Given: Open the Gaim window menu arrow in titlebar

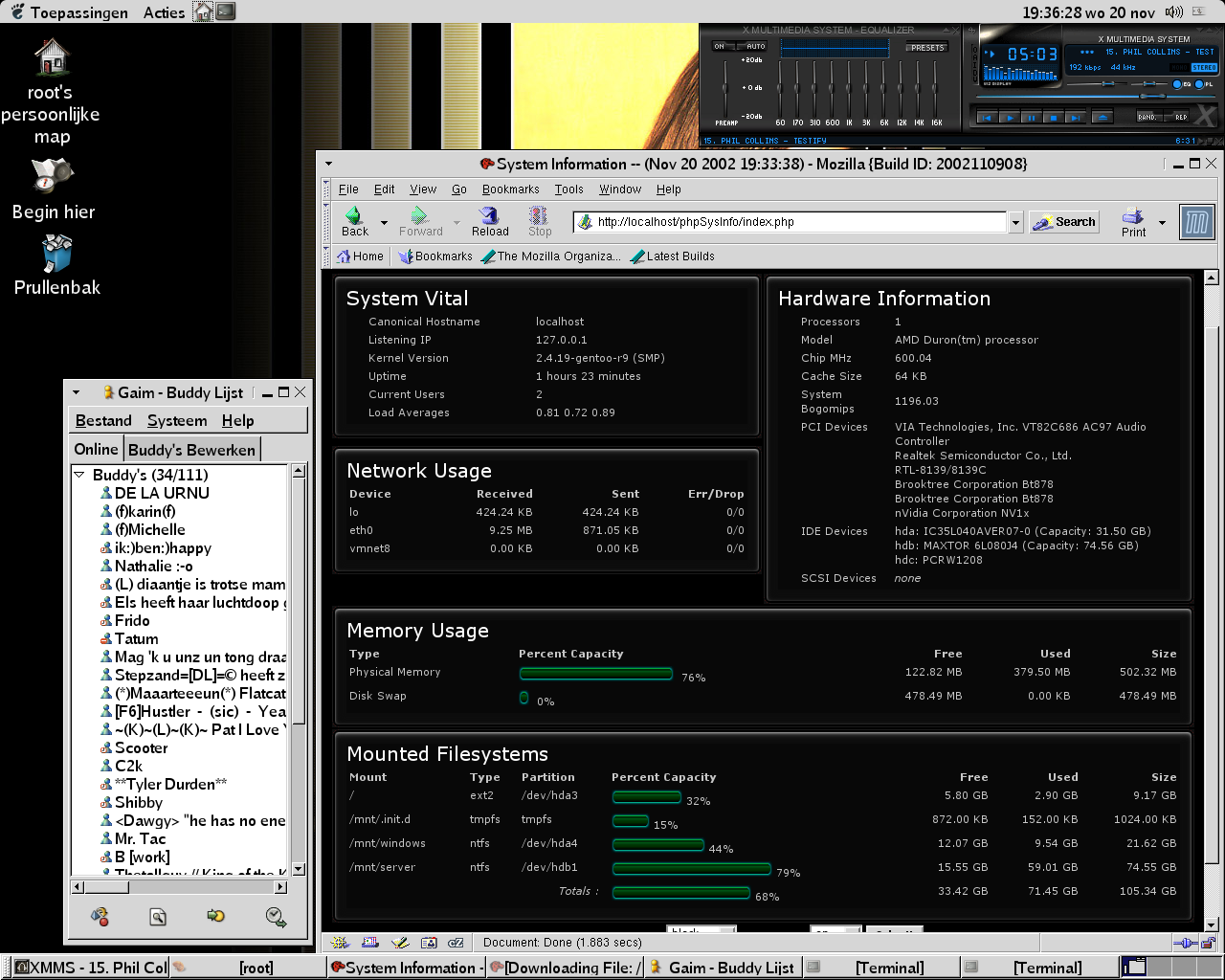Looking at the screenshot, I should click(x=77, y=392).
